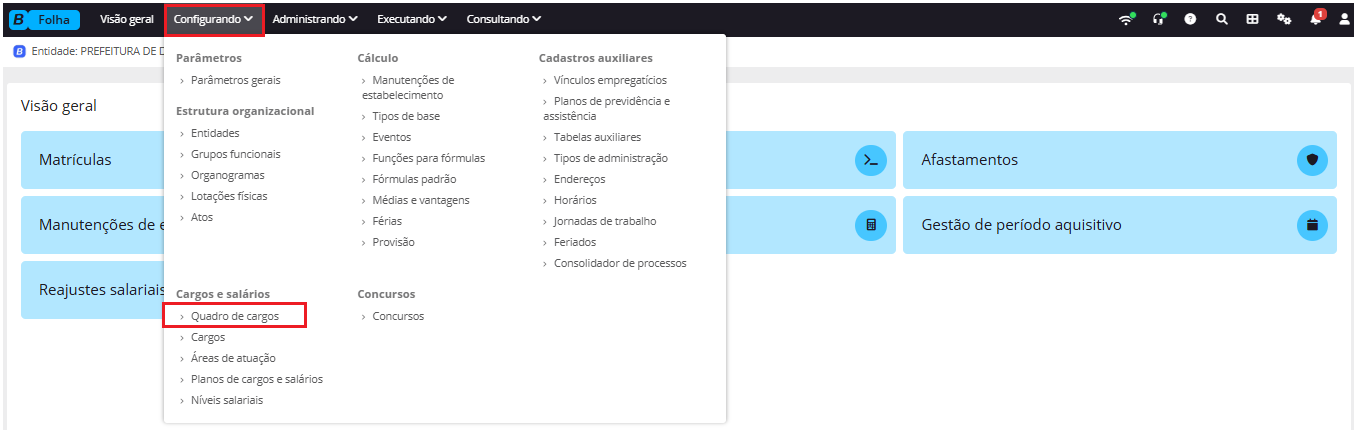
Task: Select Quadro de cargos menu entry
Action: (235, 316)
